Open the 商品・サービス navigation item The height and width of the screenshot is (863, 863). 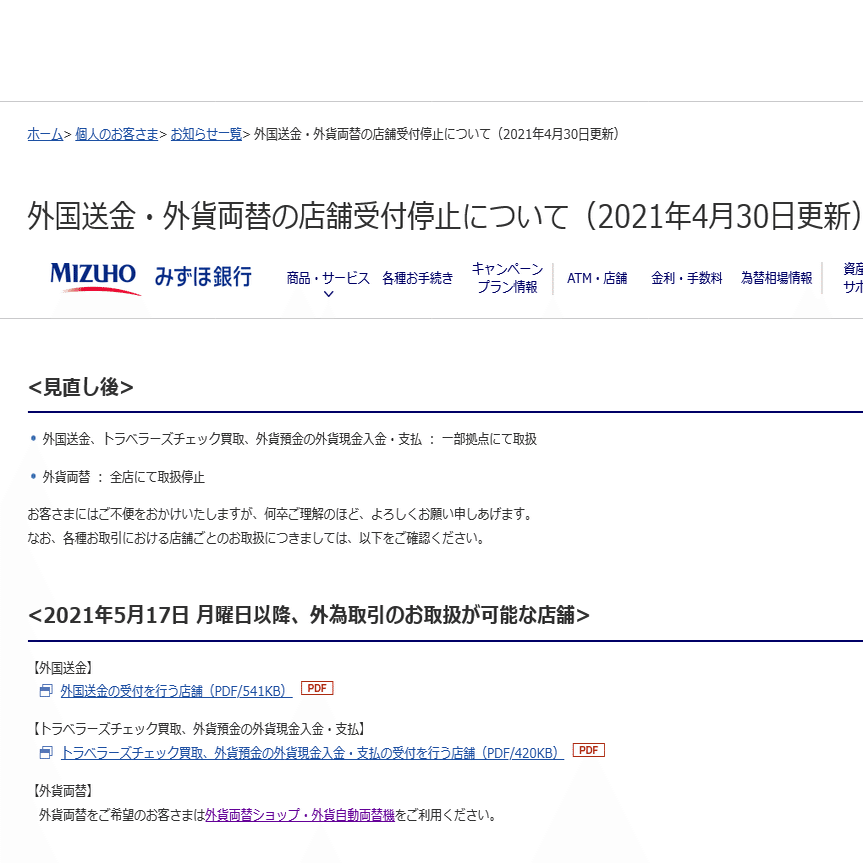(x=328, y=278)
